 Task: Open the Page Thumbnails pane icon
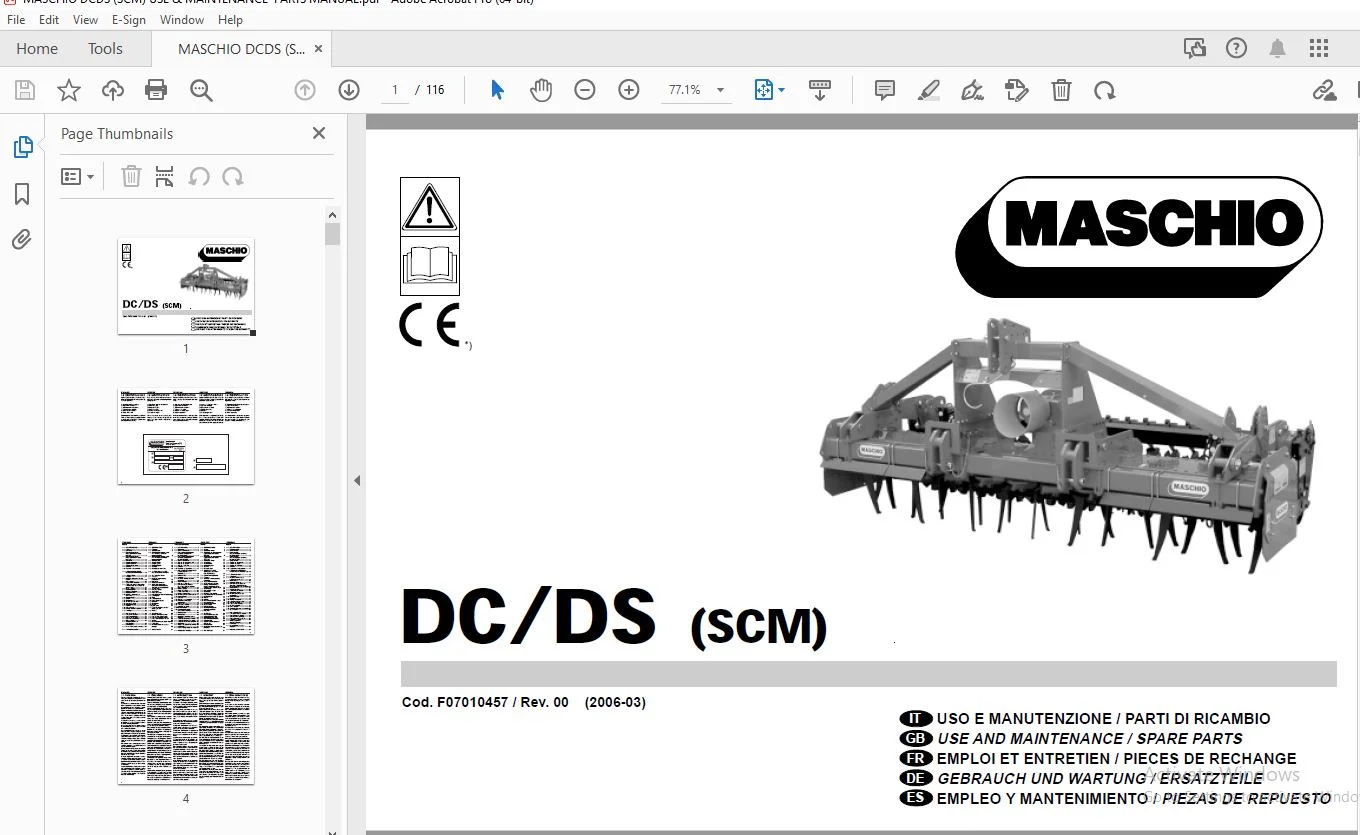point(23,147)
